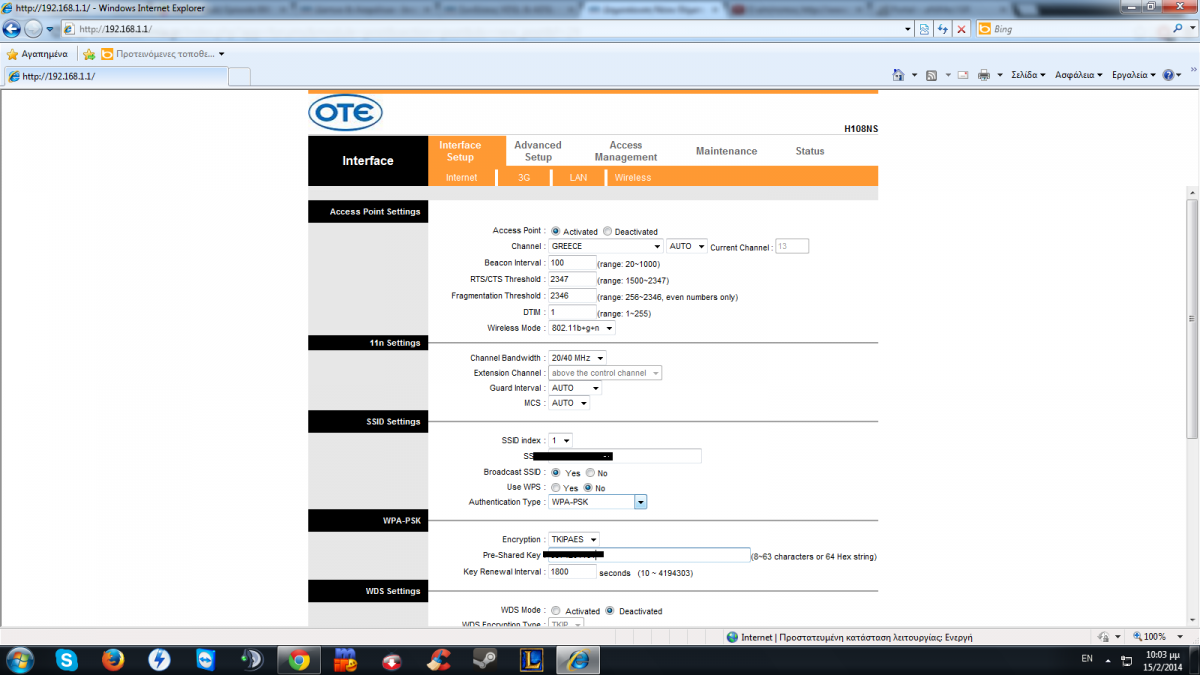
Task: Open the 3G sub-tab
Action: (524, 178)
